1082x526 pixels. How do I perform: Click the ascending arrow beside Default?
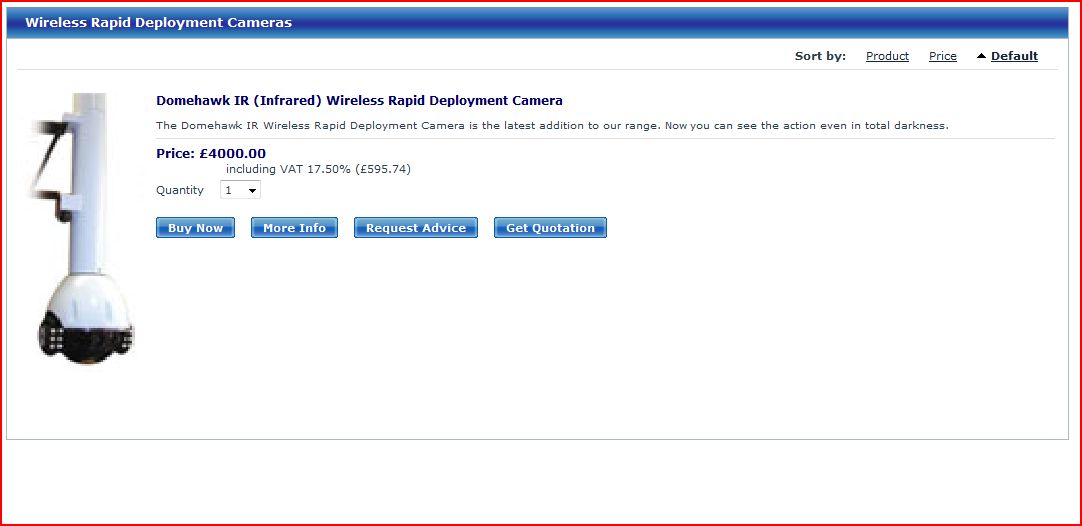[x=981, y=56]
